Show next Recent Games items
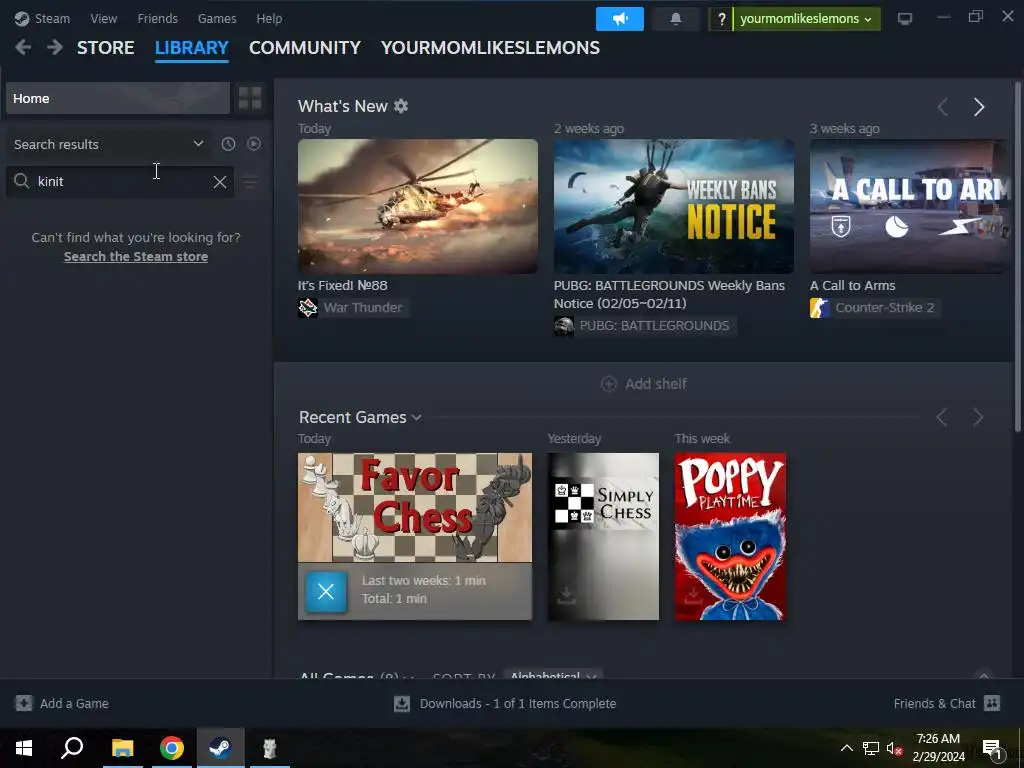 coord(978,417)
